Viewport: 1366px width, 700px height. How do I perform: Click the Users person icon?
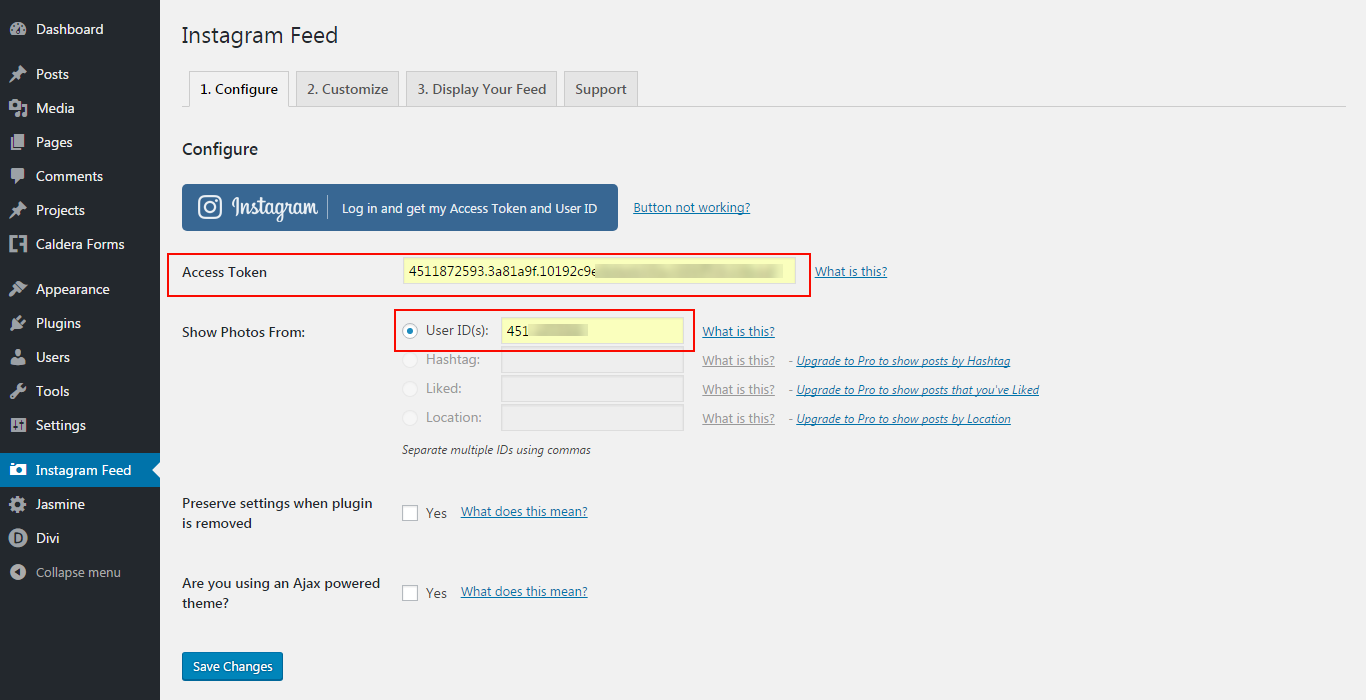point(17,357)
